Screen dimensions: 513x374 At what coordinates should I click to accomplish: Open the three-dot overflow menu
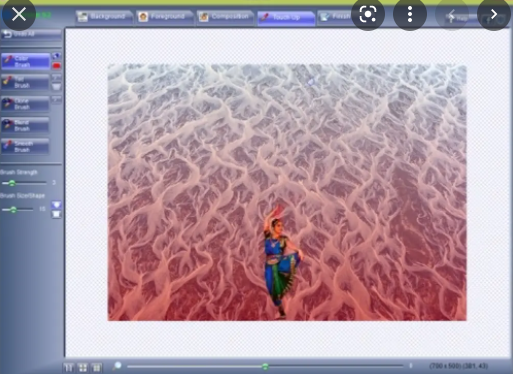[x=410, y=14]
